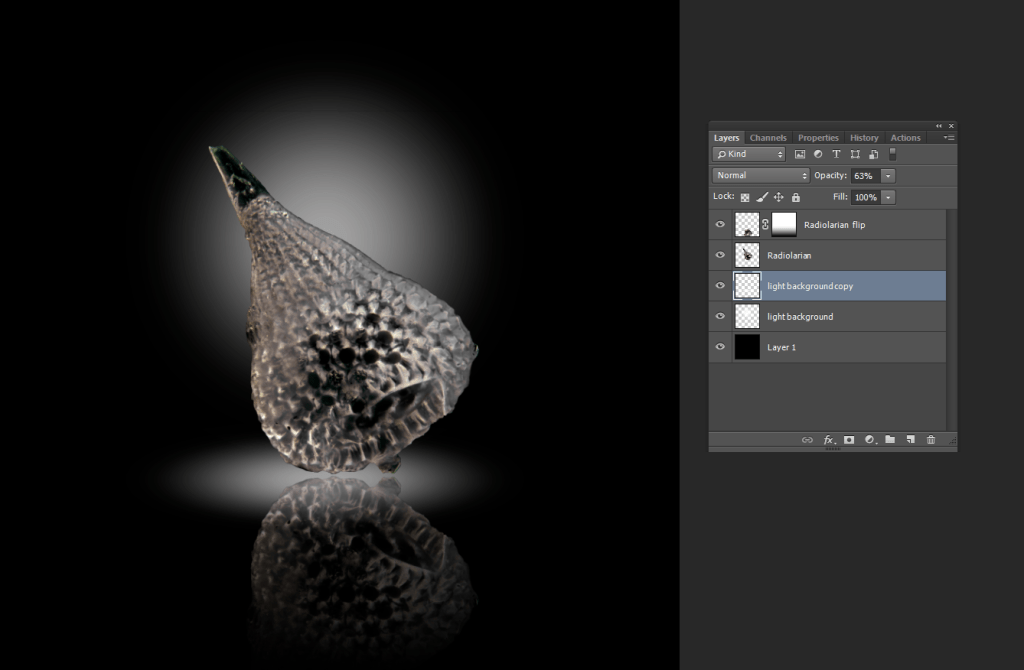Viewport: 1024px width, 670px height.
Task: Add a layer style with fx icon
Action: 829,440
